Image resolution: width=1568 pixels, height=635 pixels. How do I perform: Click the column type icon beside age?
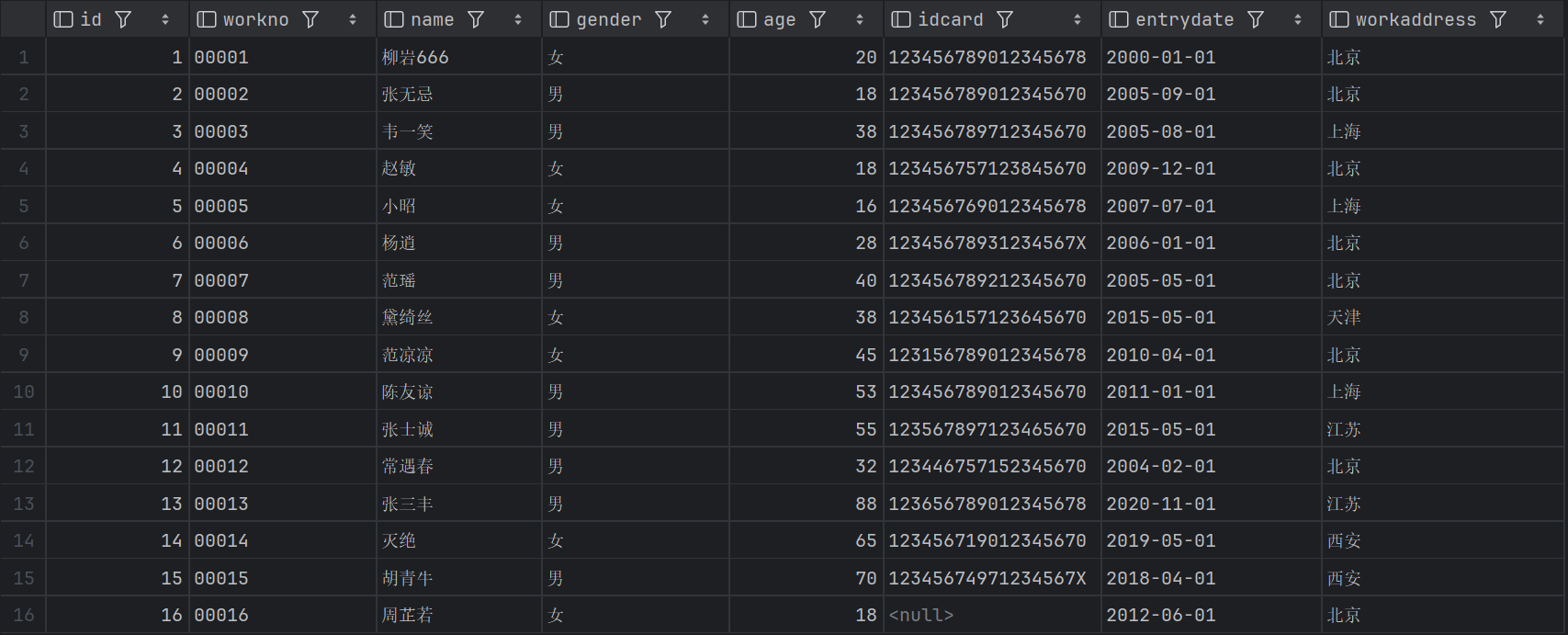point(747,19)
